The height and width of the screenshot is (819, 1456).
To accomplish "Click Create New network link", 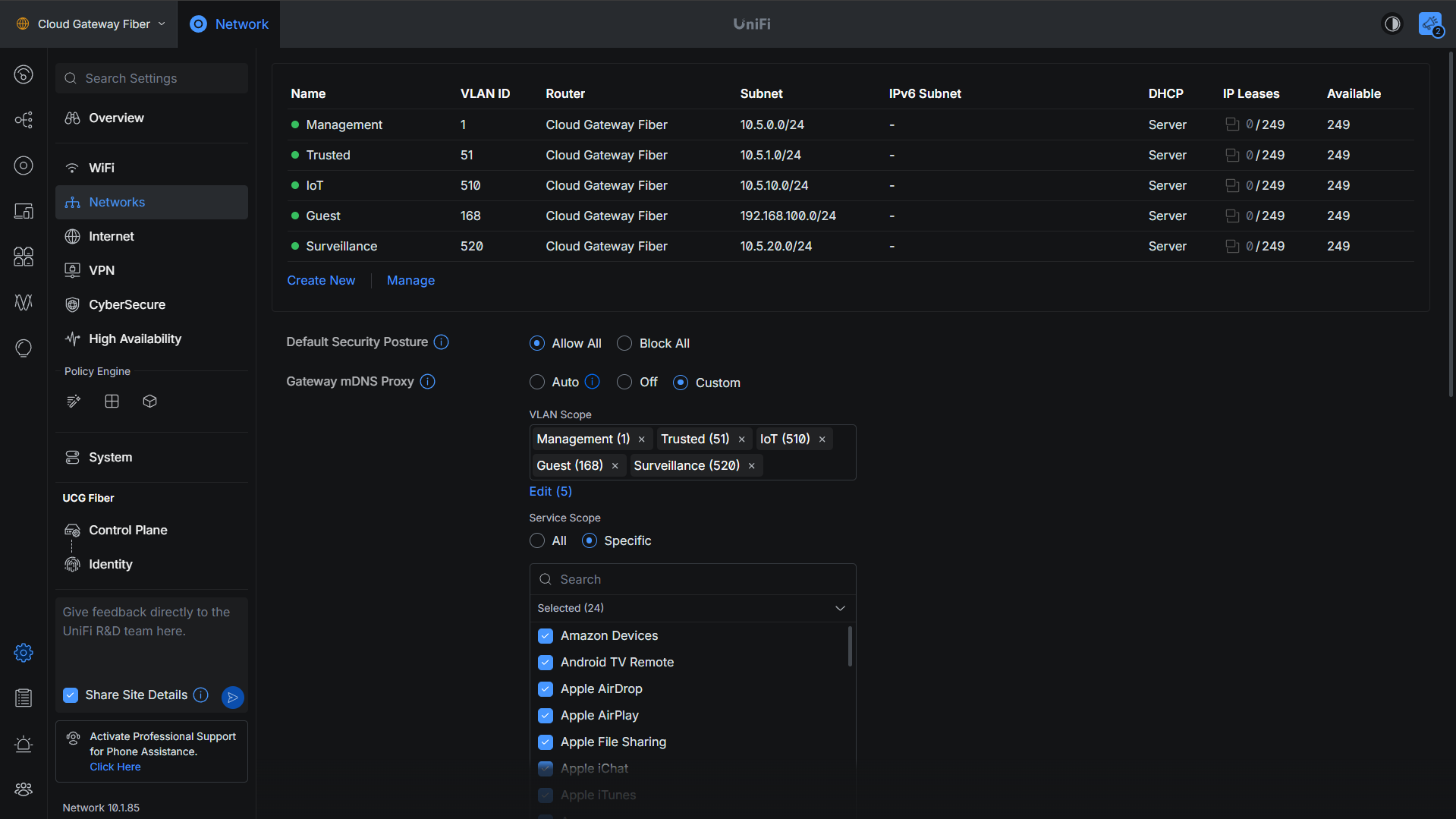I will [x=321, y=280].
